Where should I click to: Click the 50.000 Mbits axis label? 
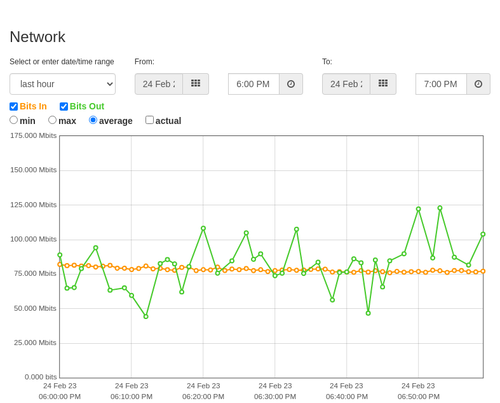pos(35,308)
